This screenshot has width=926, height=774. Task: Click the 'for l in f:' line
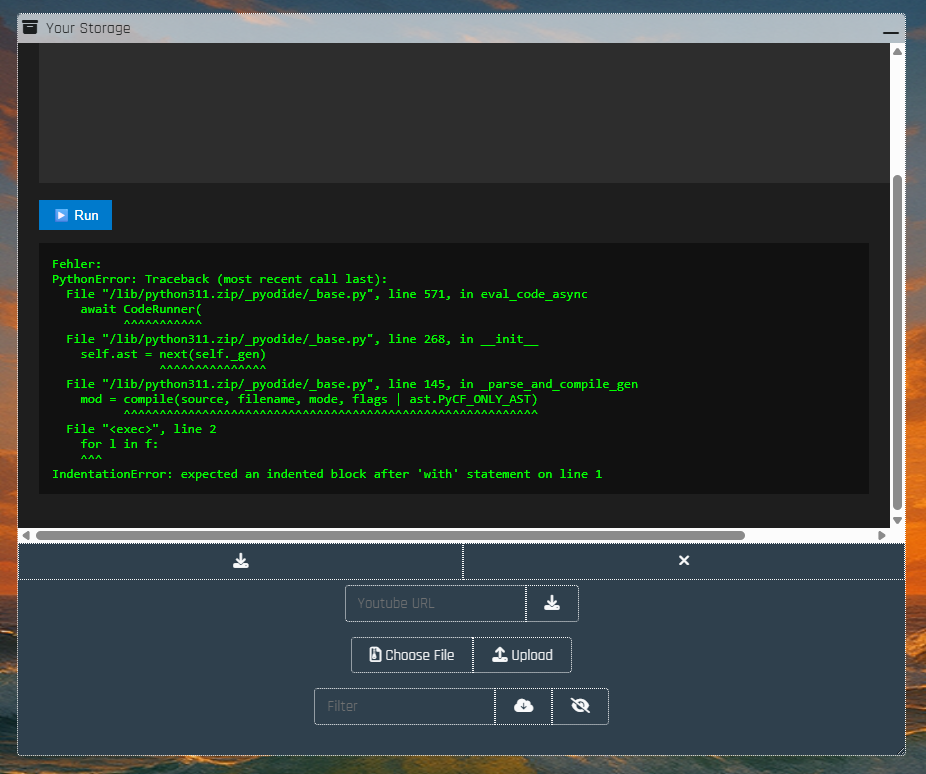tap(119, 444)
